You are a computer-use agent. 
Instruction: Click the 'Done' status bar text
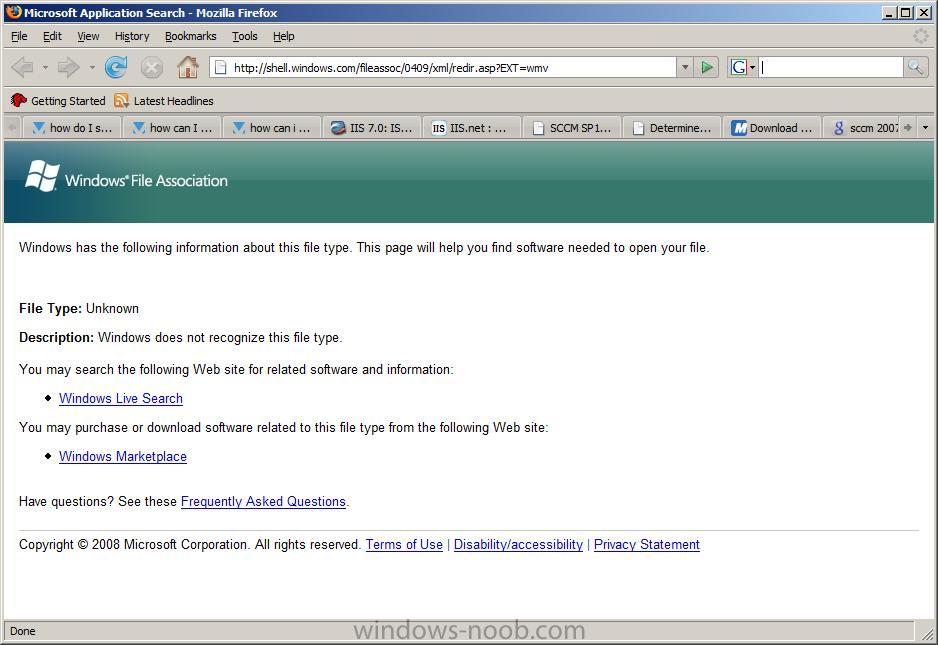(x=23, y=631)
